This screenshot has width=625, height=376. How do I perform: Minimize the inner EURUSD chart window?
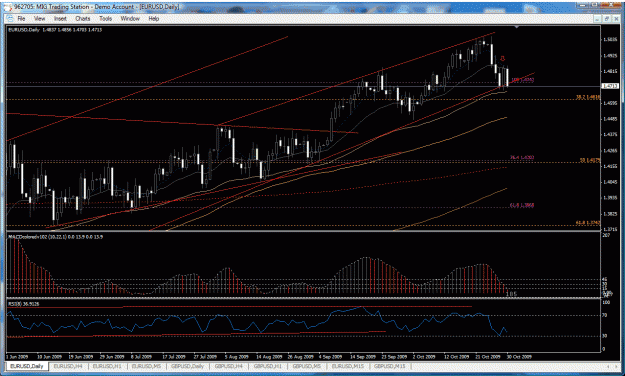tap(597, 19)
